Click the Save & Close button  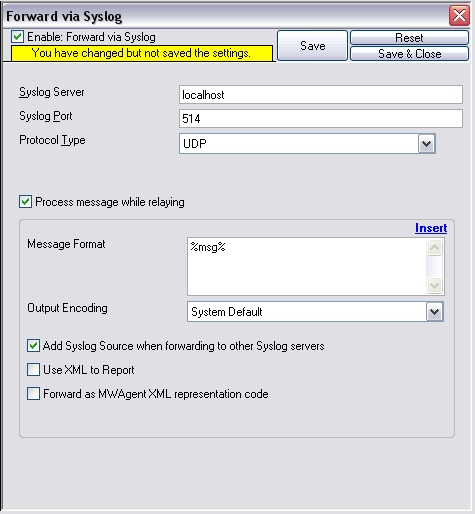tap(409, 54)
